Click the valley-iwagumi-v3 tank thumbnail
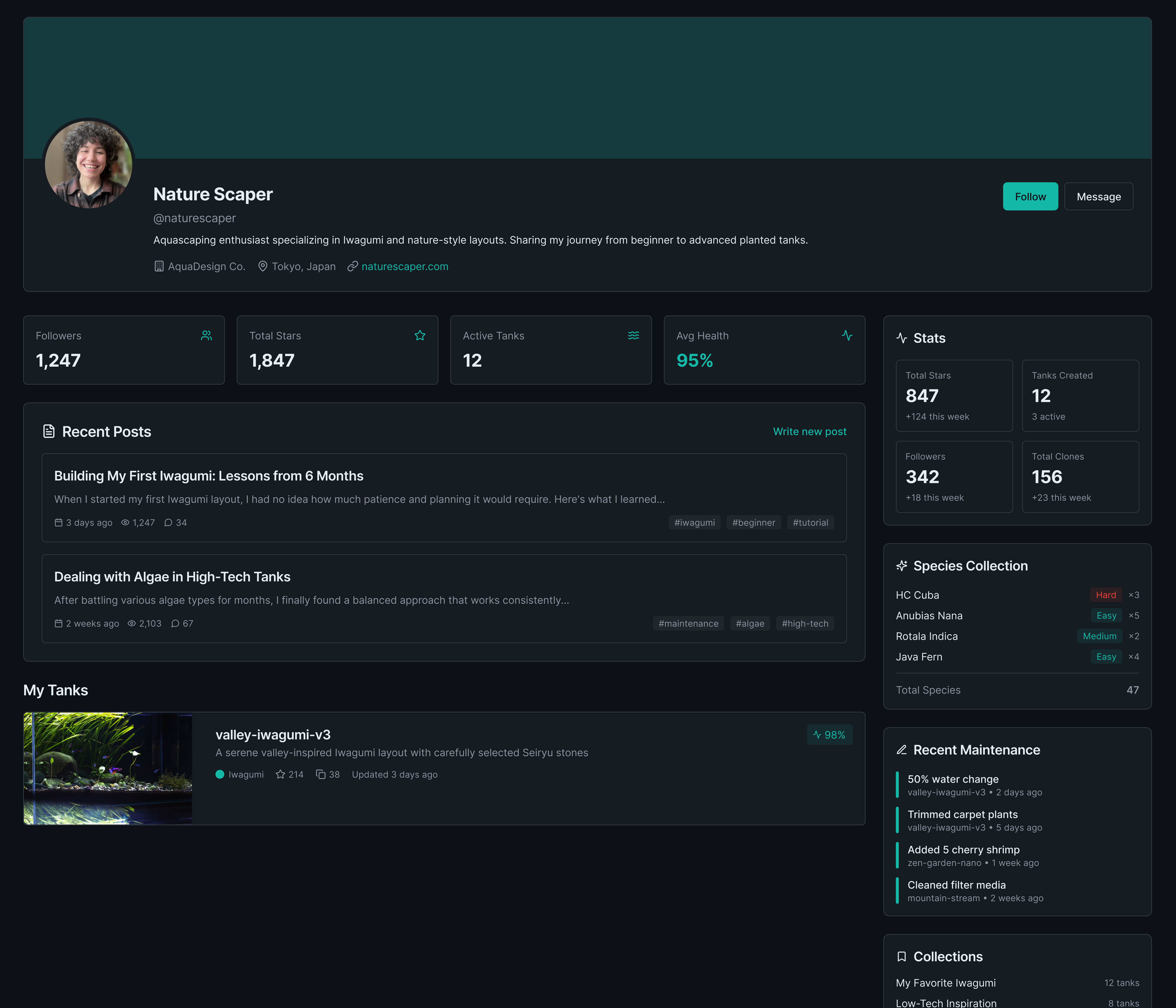 [x=108, y=768]
